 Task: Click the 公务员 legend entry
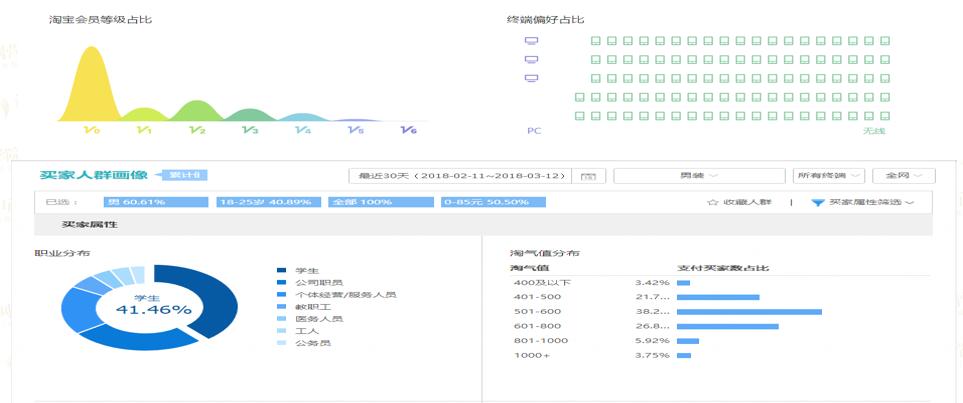coord(305,343)
